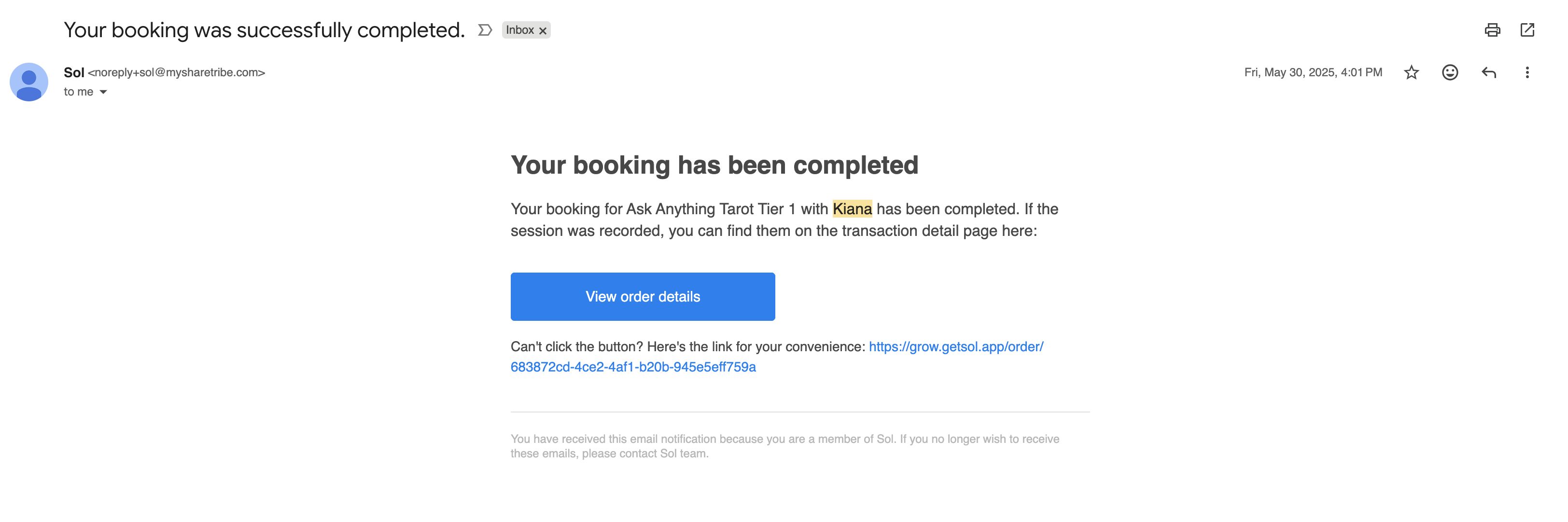Click the sender name Sol
This screenshot has width=1568, height=522.
point(74,72)
